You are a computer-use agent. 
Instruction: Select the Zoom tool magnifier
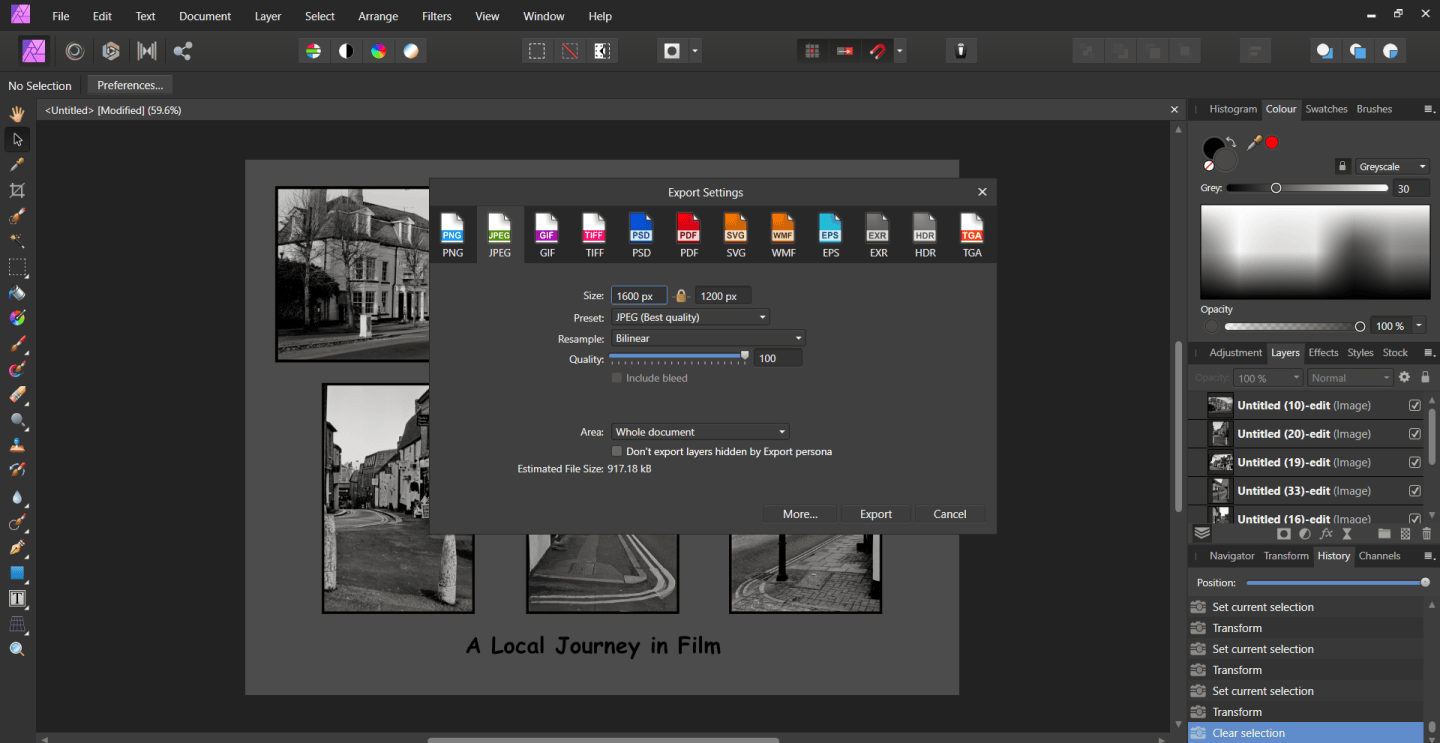[17, 649]
